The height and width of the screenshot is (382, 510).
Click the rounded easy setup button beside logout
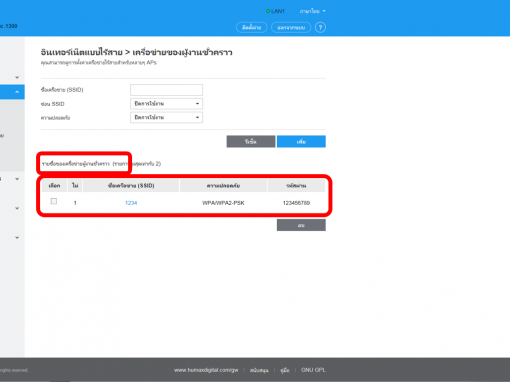click(x=252, y=27)
